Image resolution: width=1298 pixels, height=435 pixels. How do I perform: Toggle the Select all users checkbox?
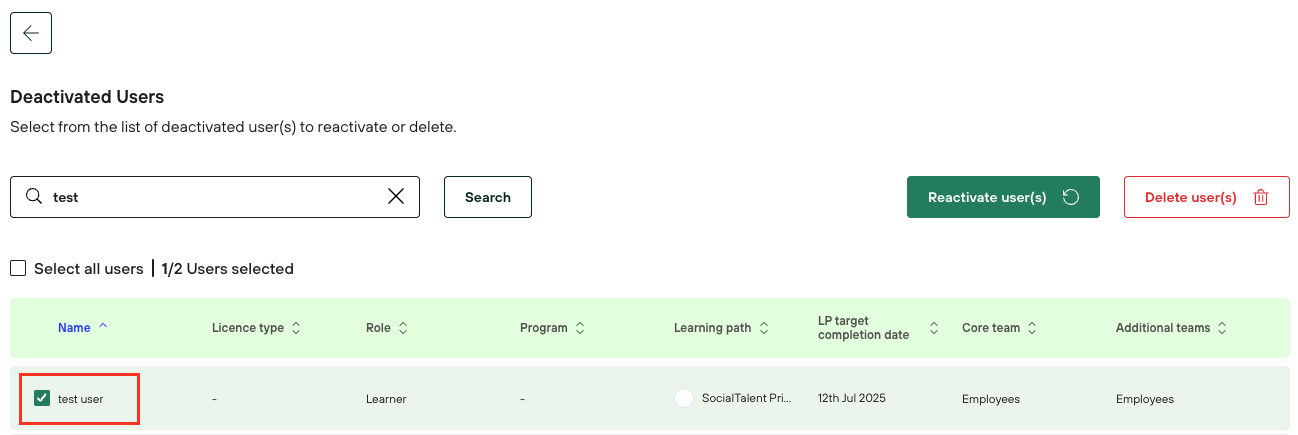18,268
